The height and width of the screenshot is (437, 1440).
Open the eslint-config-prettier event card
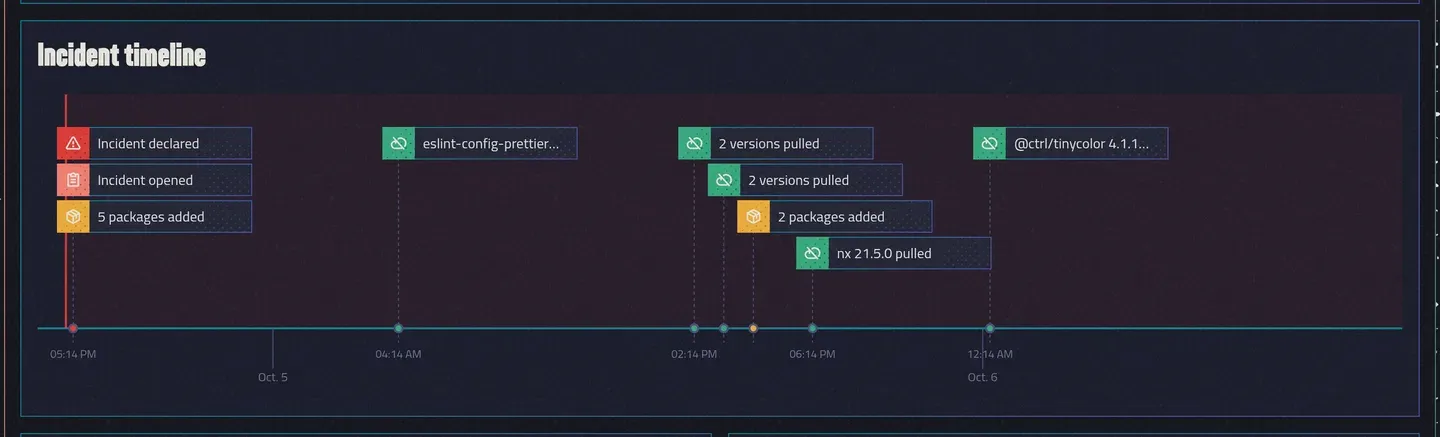(479, 143)
